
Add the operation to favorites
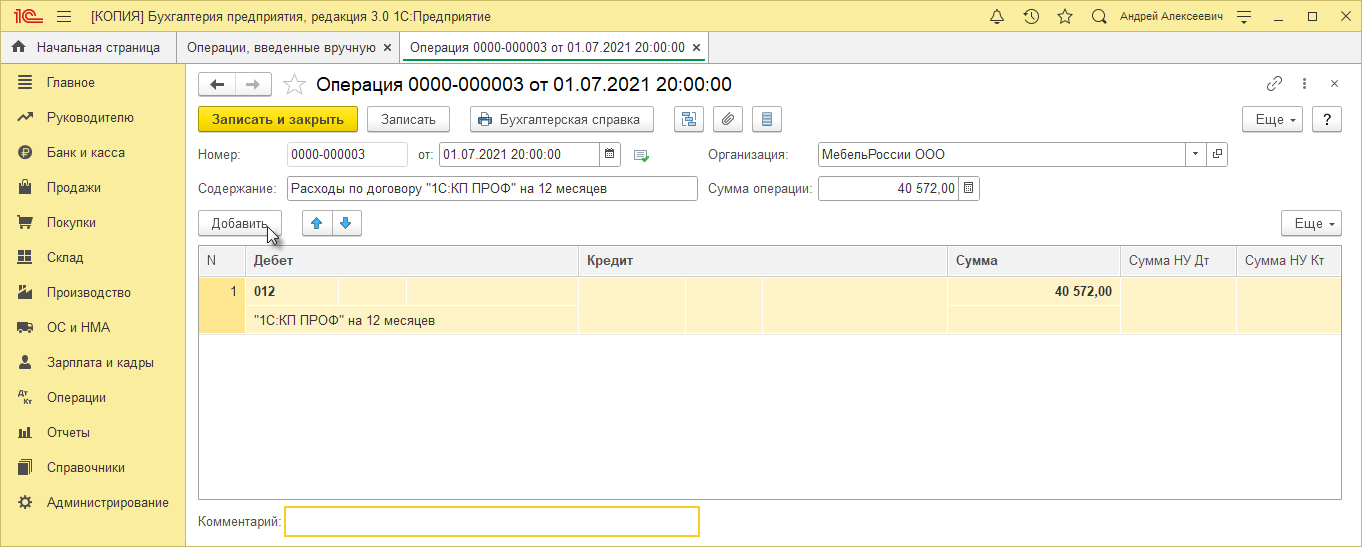[294, 85]
